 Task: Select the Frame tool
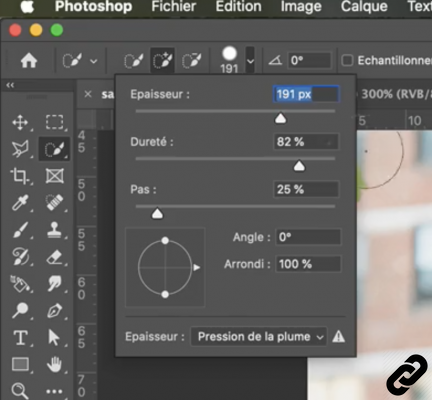click(x=55, y=176)
